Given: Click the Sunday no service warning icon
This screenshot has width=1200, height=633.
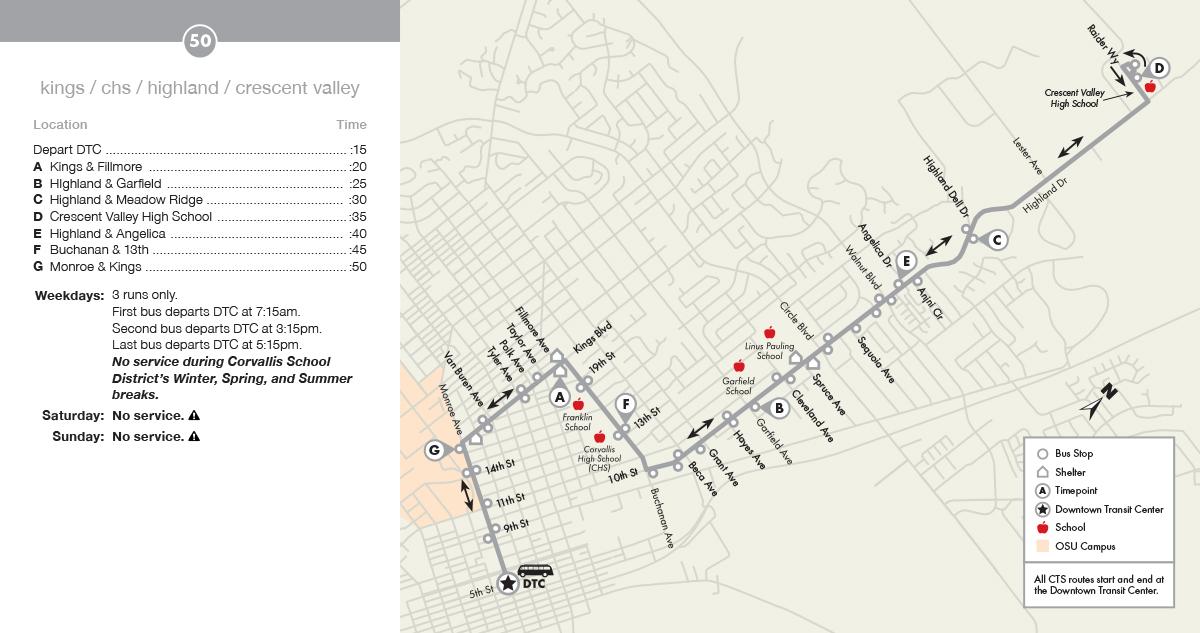Looking at the screenshot, I should 194,437.
